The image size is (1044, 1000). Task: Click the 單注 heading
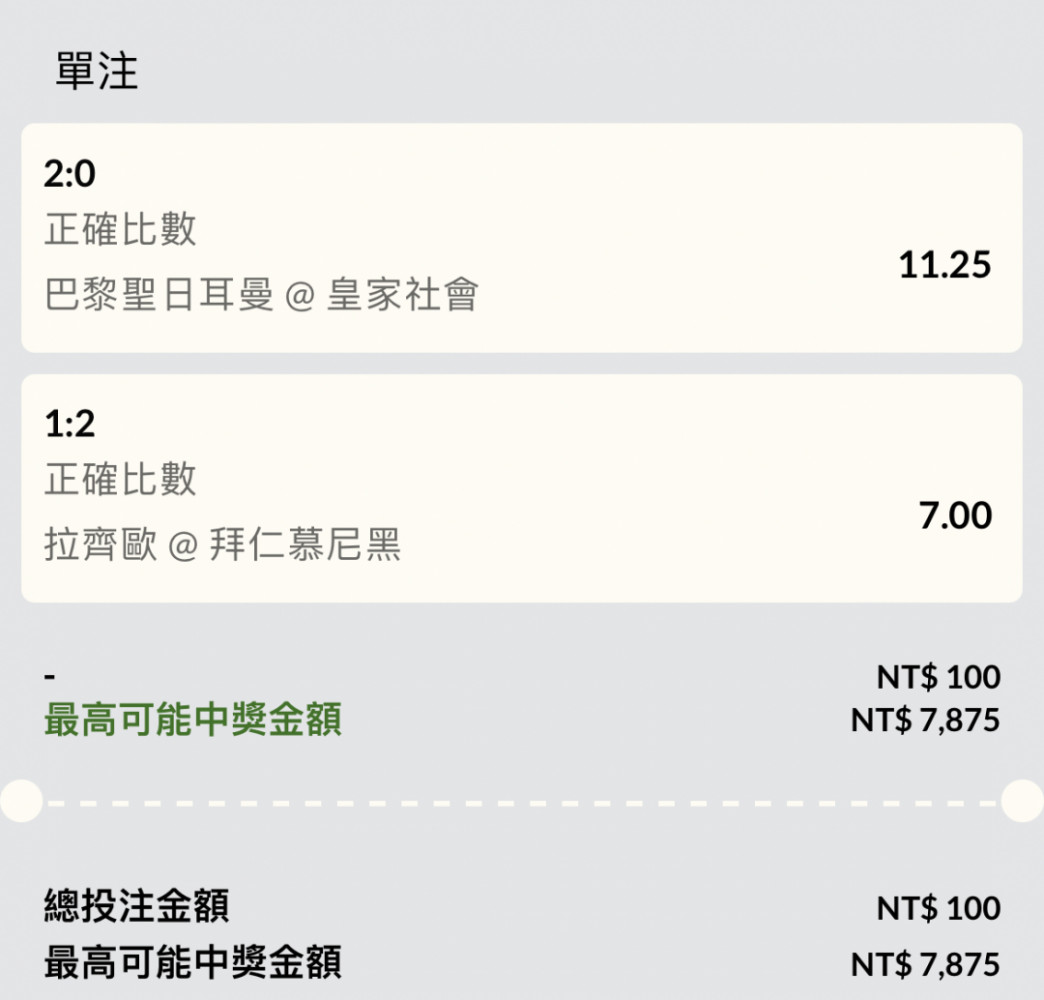[97, 71]
